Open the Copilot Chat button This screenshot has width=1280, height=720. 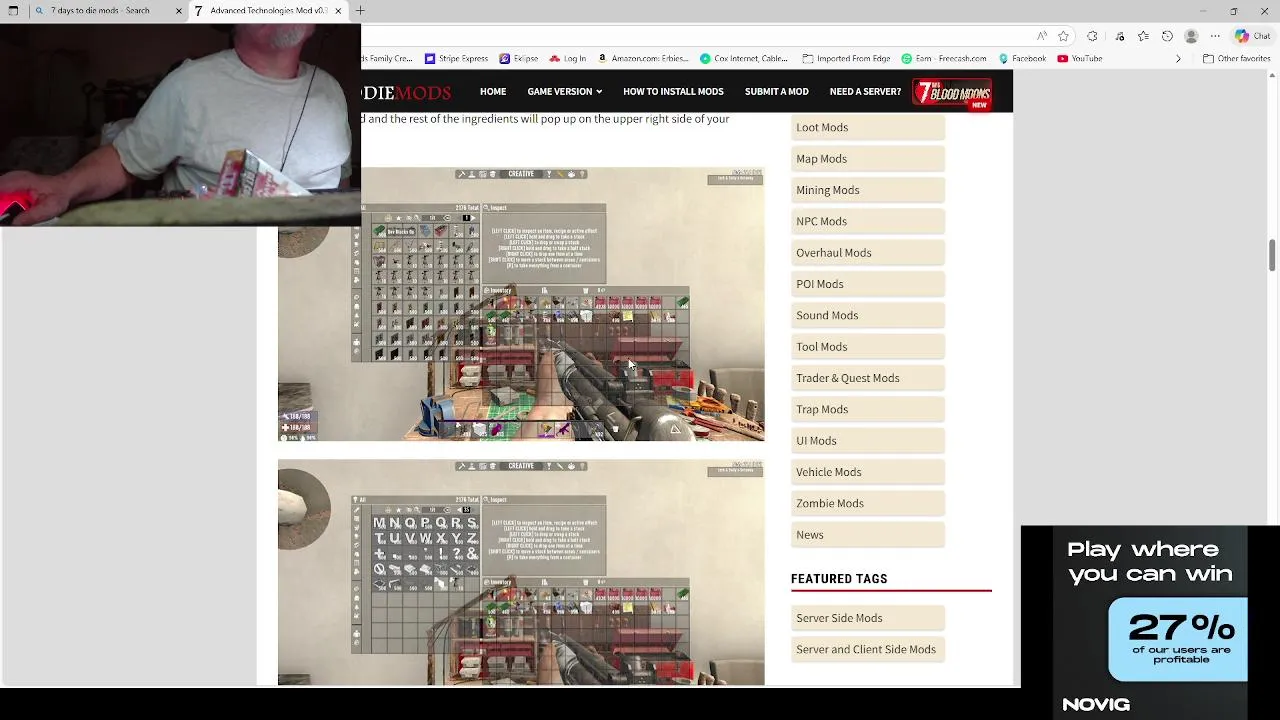1253,36
